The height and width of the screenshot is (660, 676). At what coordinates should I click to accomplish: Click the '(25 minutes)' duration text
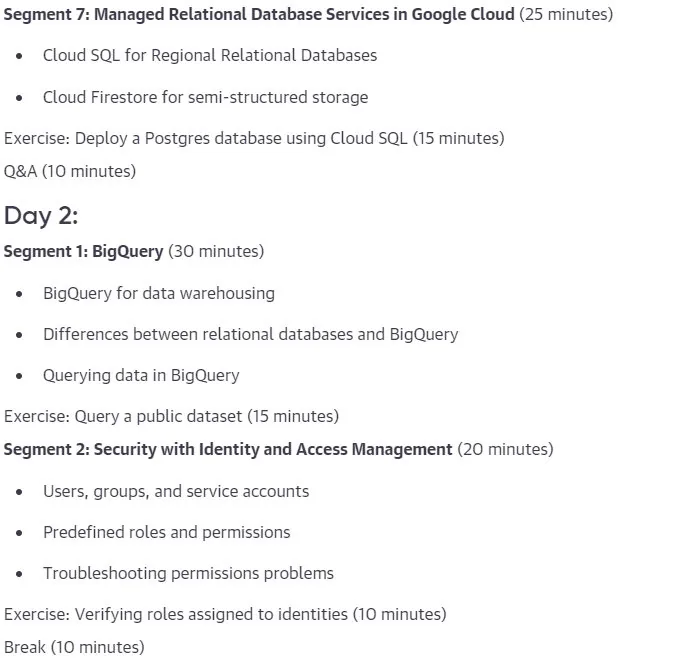(566, 15)
